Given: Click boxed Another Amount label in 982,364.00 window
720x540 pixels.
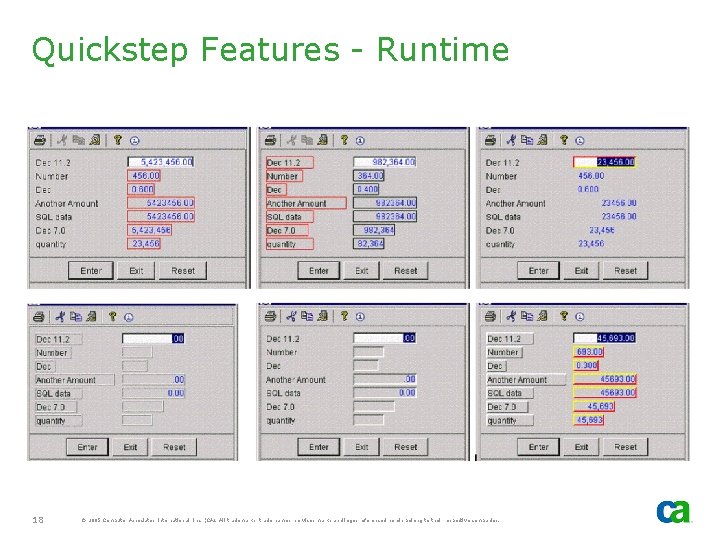Looking at the screenshot, I should [x=306, y=203].
